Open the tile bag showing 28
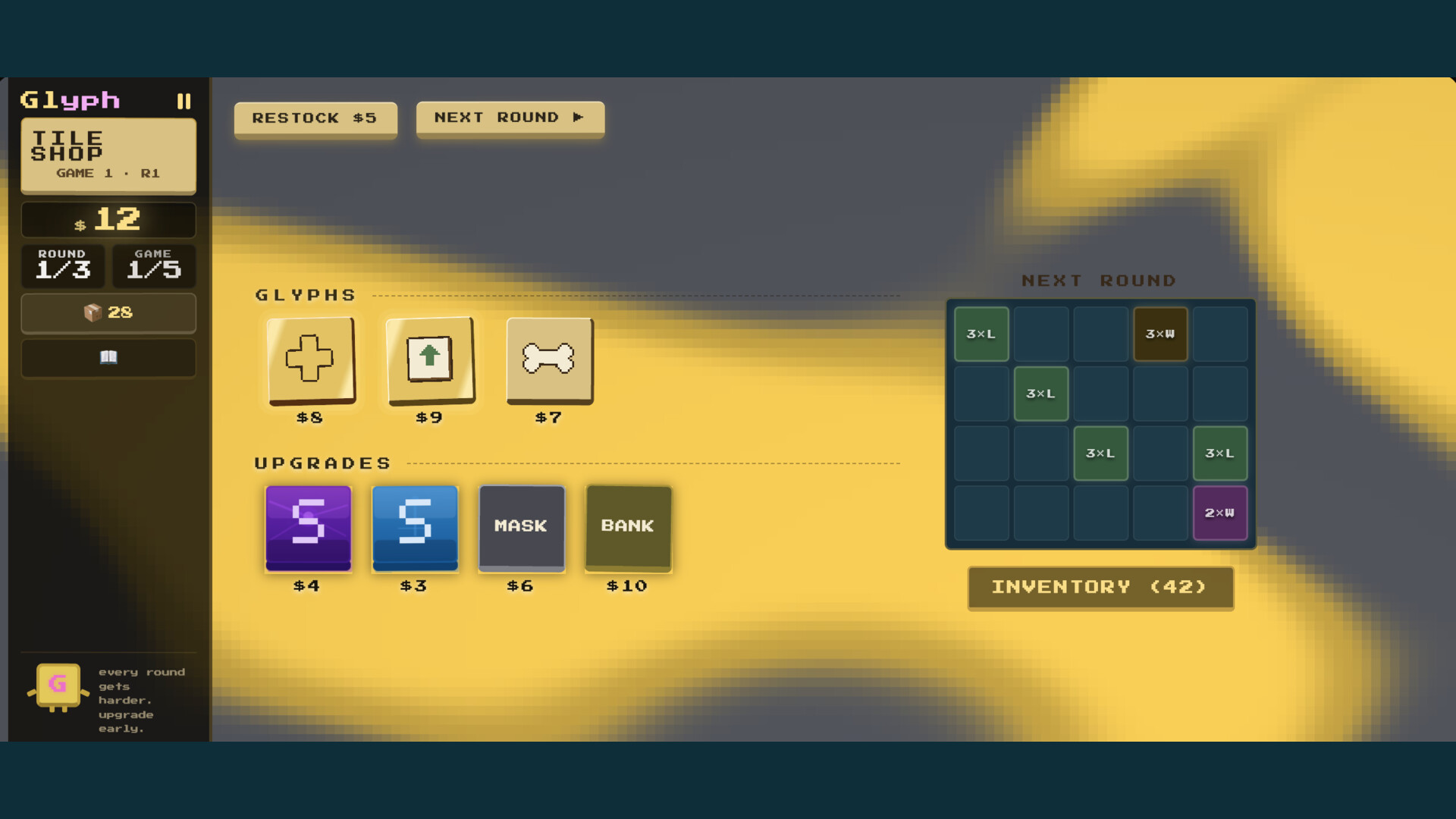Screen dimensions: 1456x819 (108, 312)
